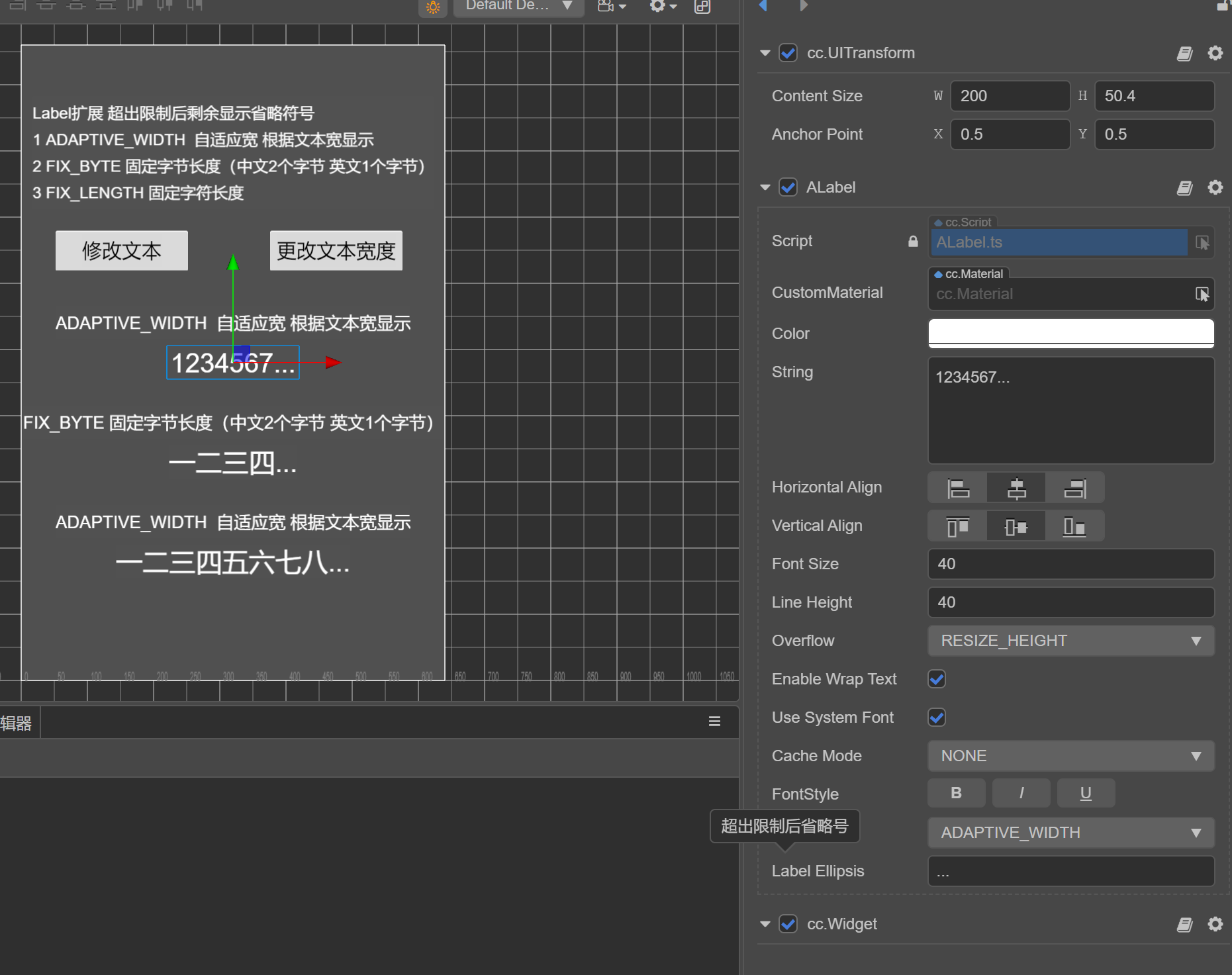This screenshot has height=975, width=1232.
Task: Open the ADAPTIVE_WIDTH dropdown
Action: 1070,833
